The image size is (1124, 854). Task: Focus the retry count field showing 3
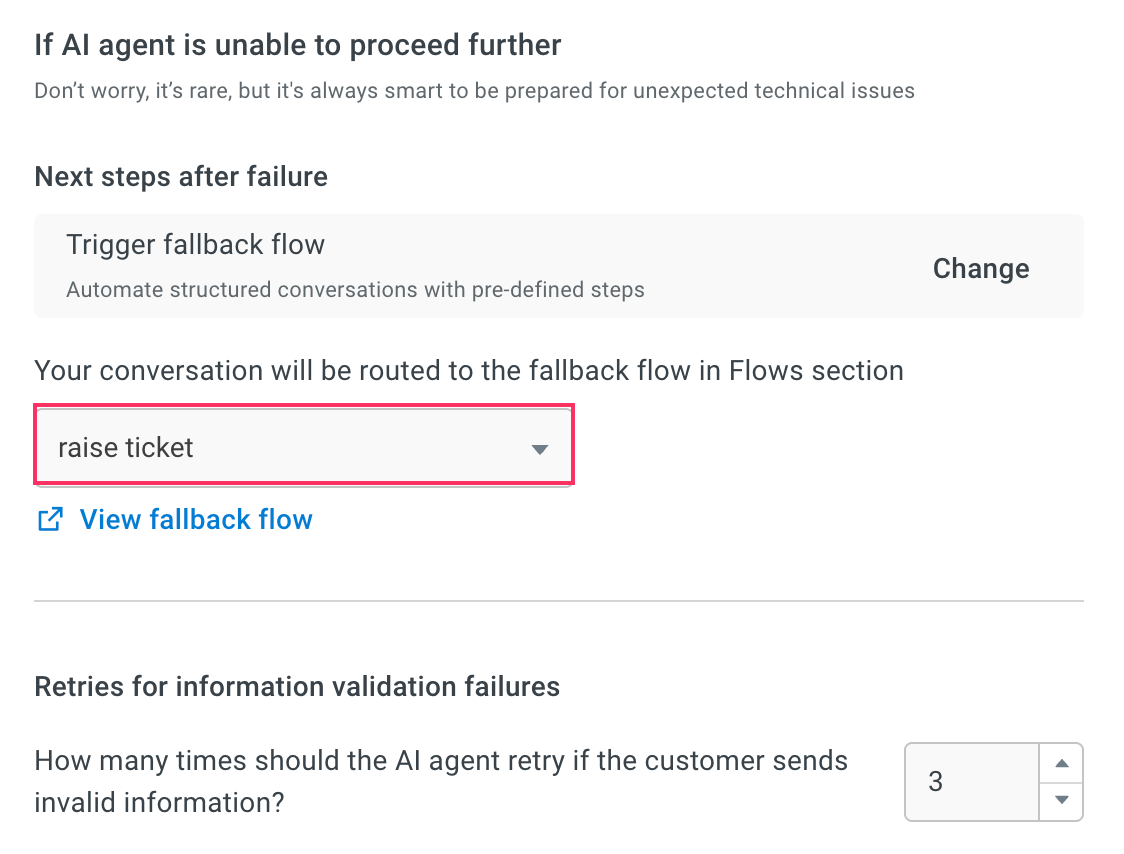971,782
